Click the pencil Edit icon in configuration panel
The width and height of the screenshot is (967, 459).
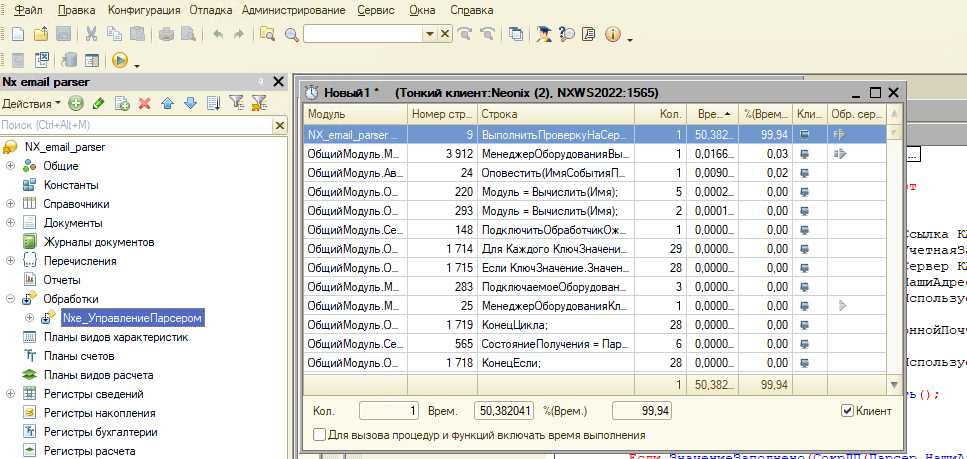pyautogui.click(x=98, y=103)
